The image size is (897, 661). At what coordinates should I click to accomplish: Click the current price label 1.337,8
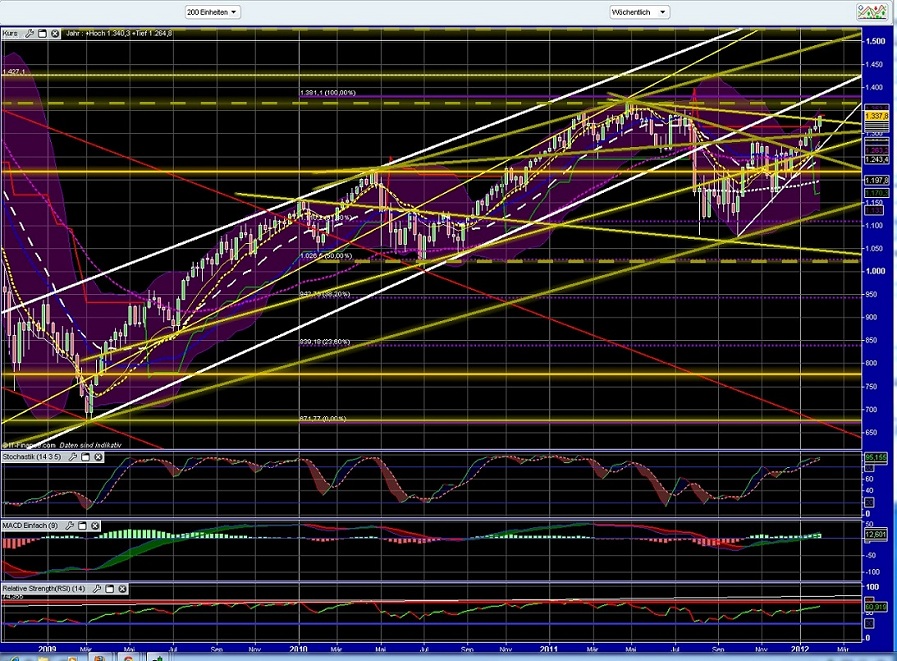tap(876, 116)
